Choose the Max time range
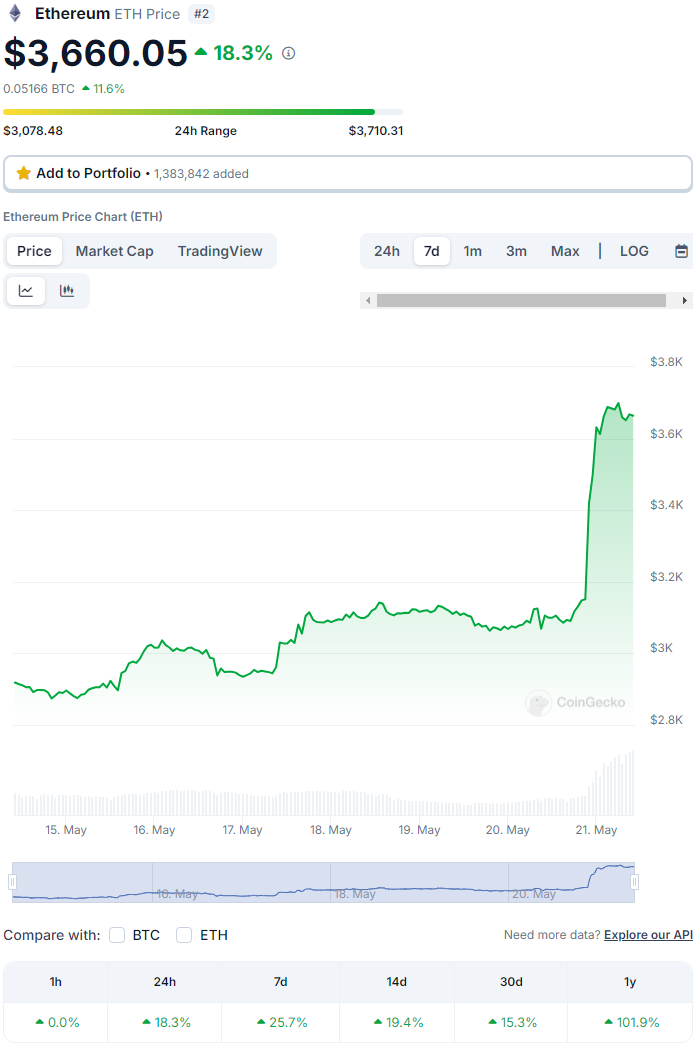This screenshot has height=1046, width=699. 565,251
